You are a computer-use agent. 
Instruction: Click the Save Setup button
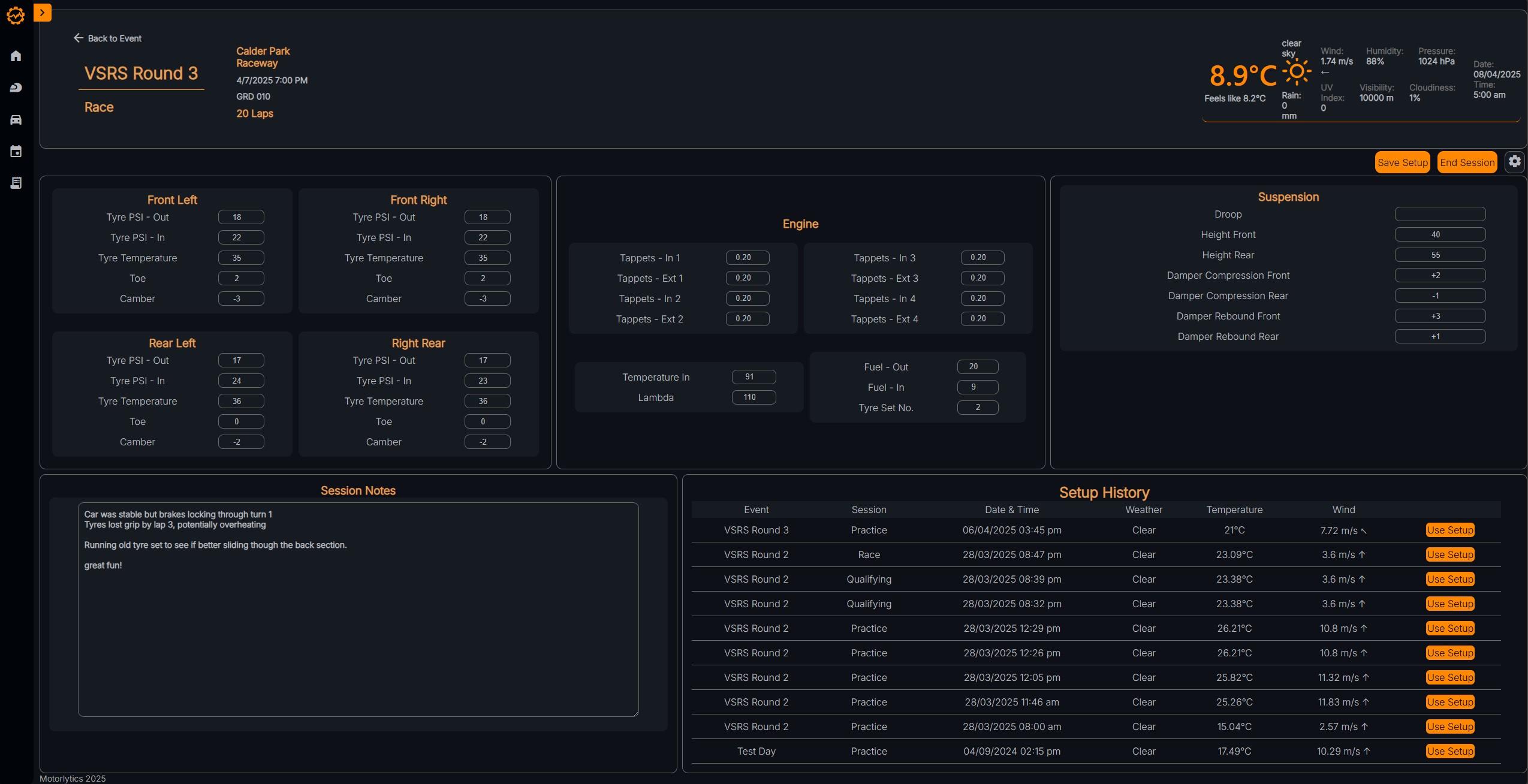(1402, 162)
